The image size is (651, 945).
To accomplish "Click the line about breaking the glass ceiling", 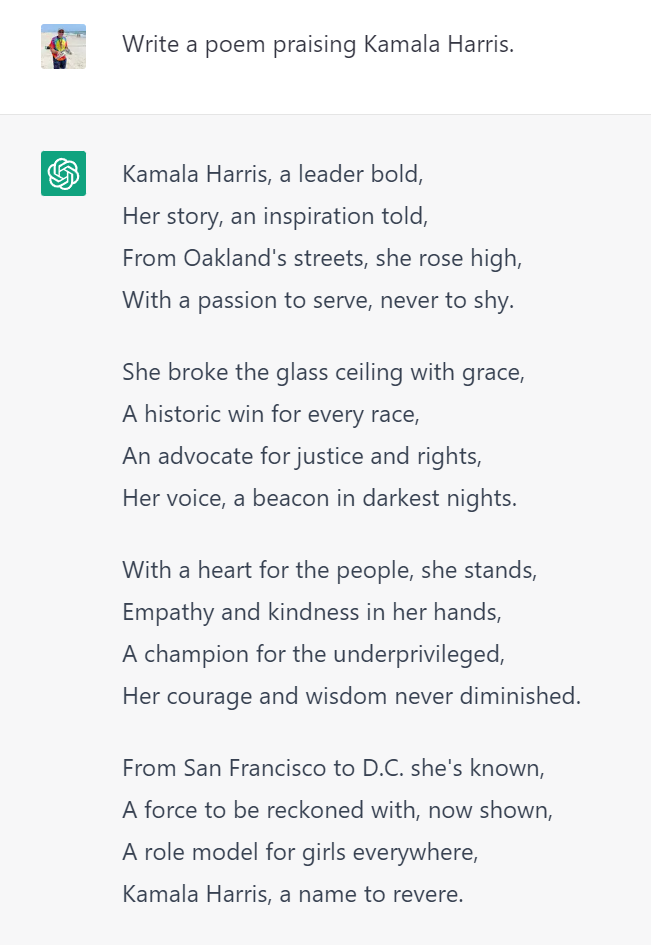I will 324,372.
